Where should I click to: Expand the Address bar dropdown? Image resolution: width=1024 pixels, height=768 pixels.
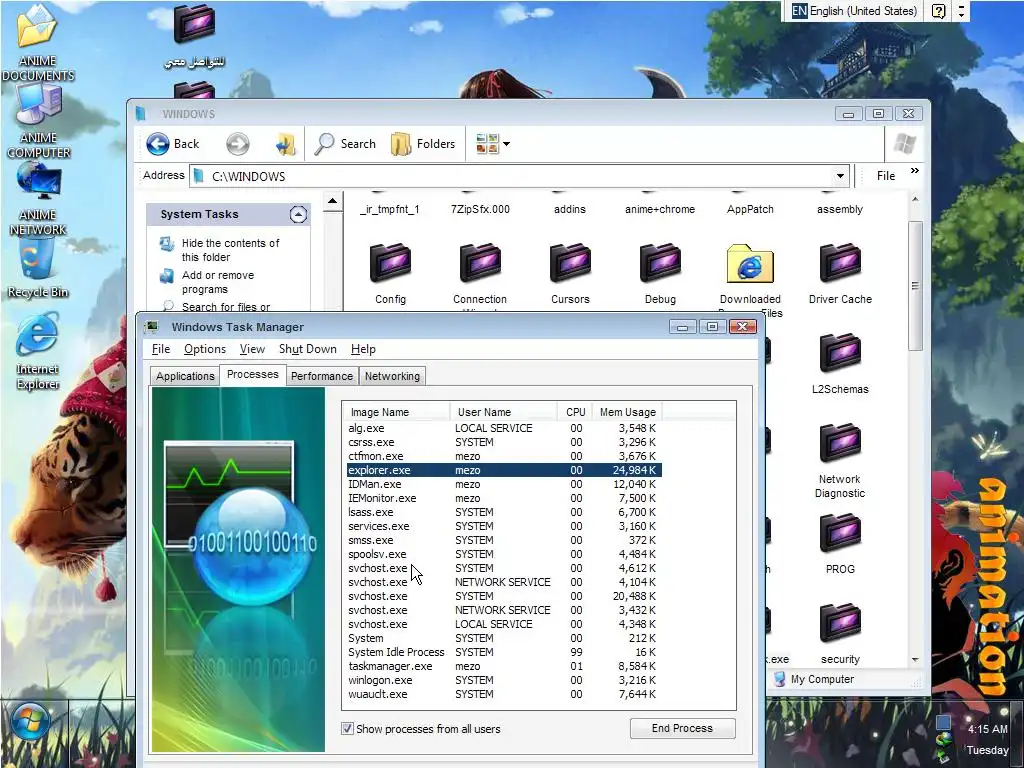point(840,176)
